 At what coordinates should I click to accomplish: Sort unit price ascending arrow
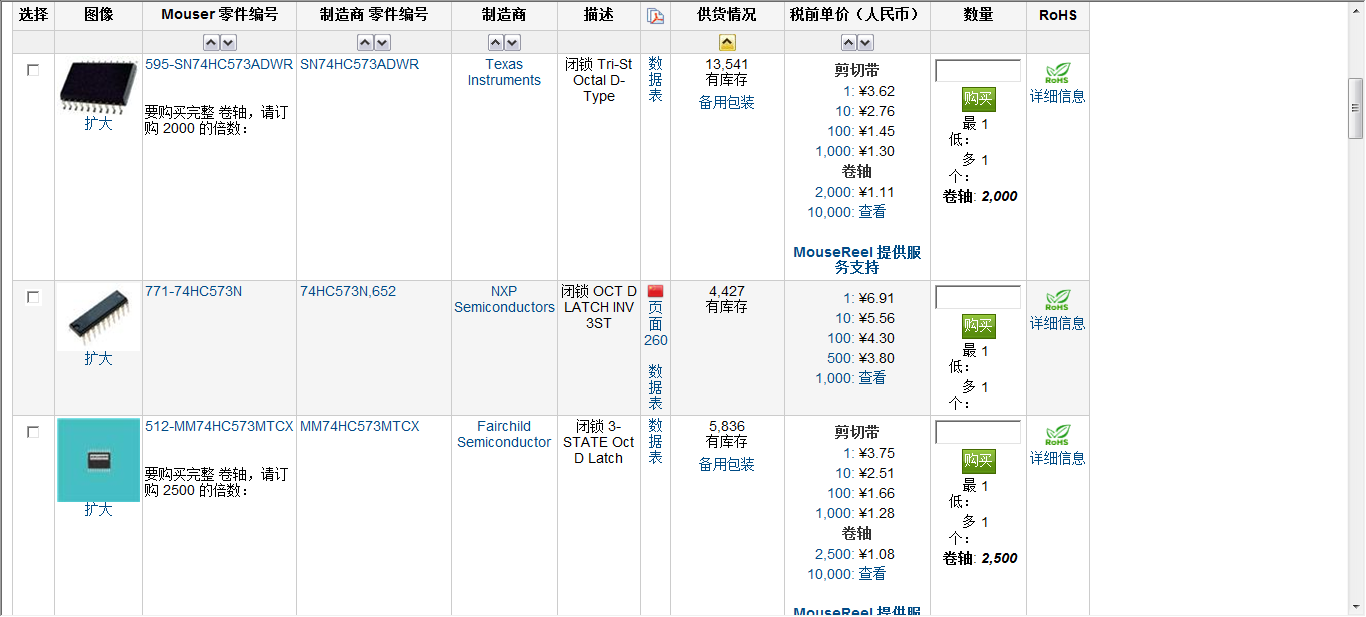coord(849,43)
